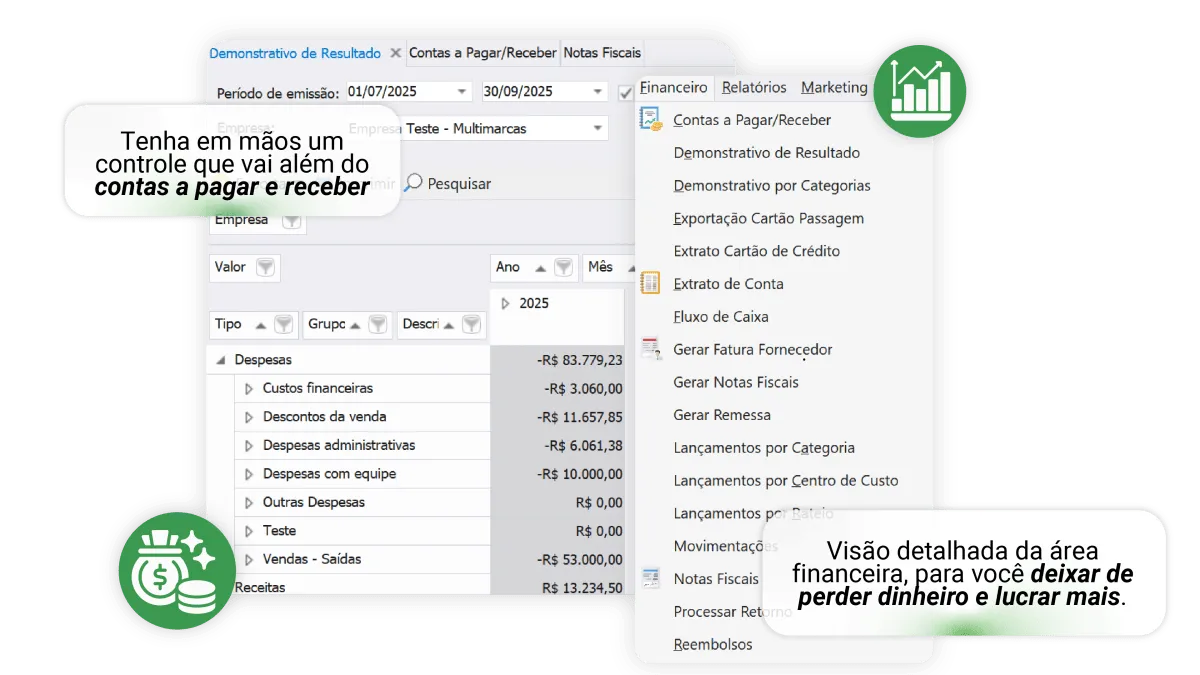Image resolution: width=1200 pixels, height=675 pixels.
Task: Select Reembolsos menu entry
Action: [x=713, y=645]
